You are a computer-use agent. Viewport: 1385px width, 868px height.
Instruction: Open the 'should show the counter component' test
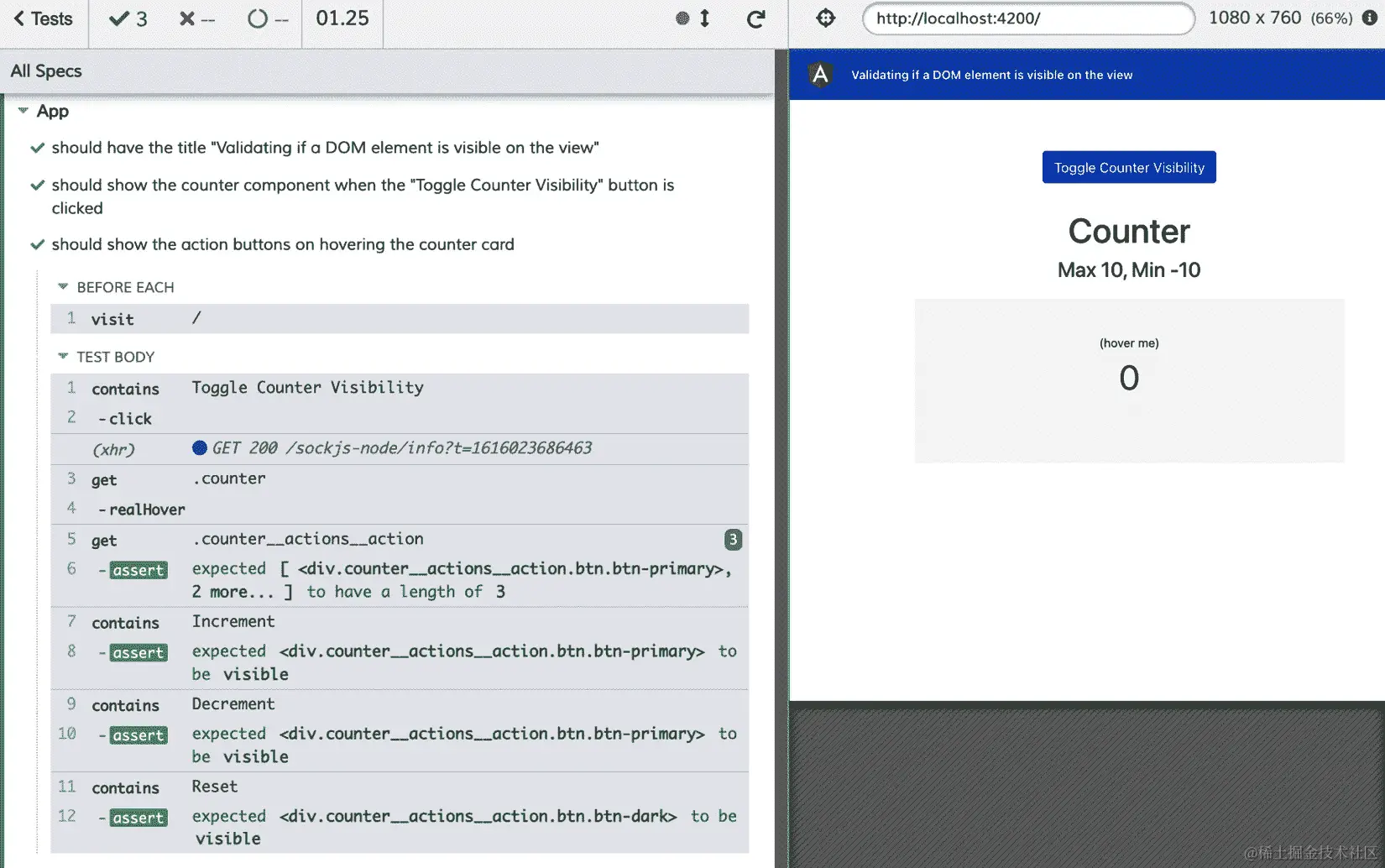click(363, 196)
